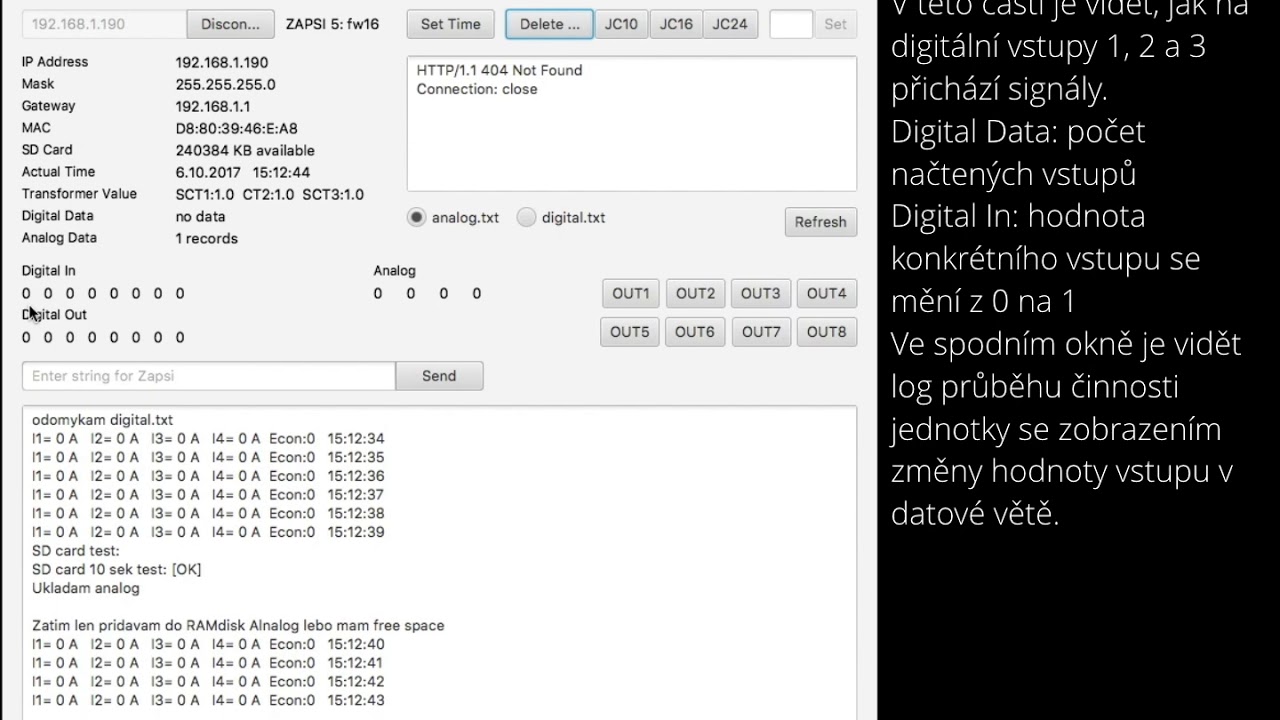
Task: Click the SD Card '240384 KB available' value
Action: point(245,150)
